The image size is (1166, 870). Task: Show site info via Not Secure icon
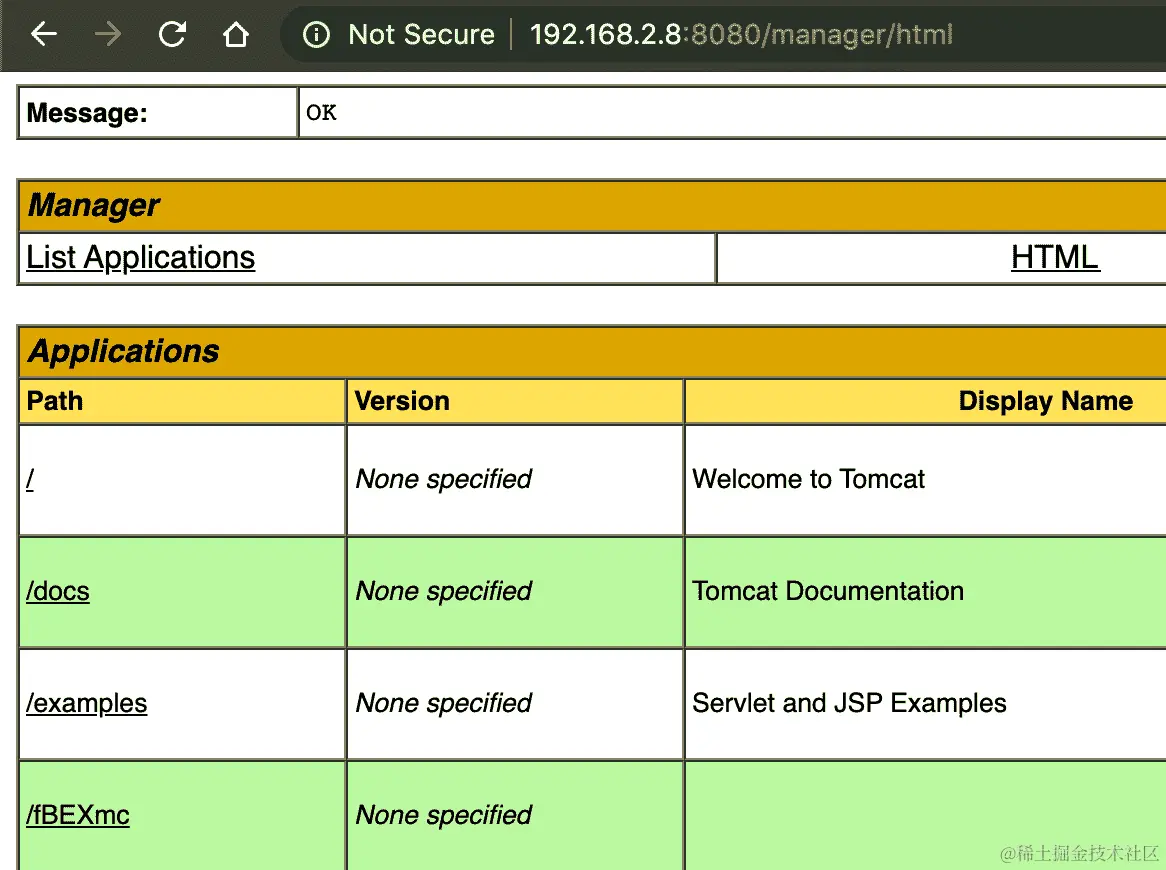(x=316, y=34)
